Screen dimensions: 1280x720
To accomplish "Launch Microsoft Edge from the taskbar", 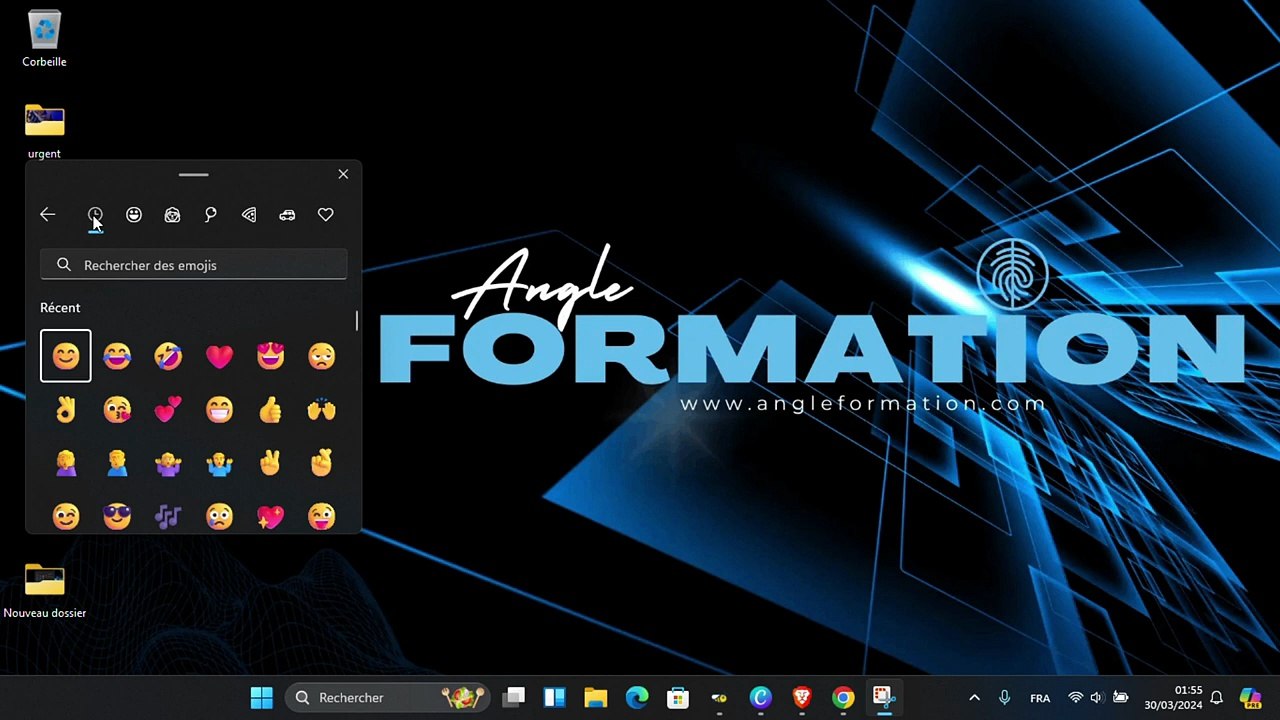I will coord(637,697).
